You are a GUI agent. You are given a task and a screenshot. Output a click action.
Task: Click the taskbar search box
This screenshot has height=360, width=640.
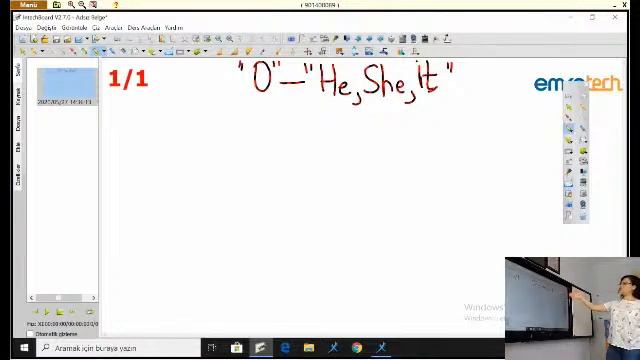(118, 348)
